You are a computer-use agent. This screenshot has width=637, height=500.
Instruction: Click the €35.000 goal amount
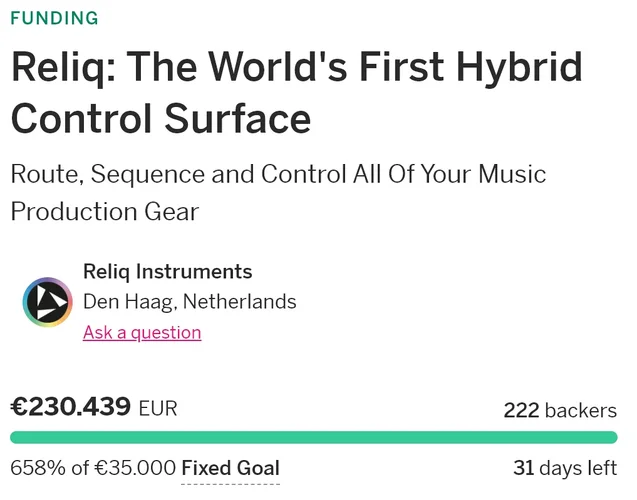tap(137, 468)
